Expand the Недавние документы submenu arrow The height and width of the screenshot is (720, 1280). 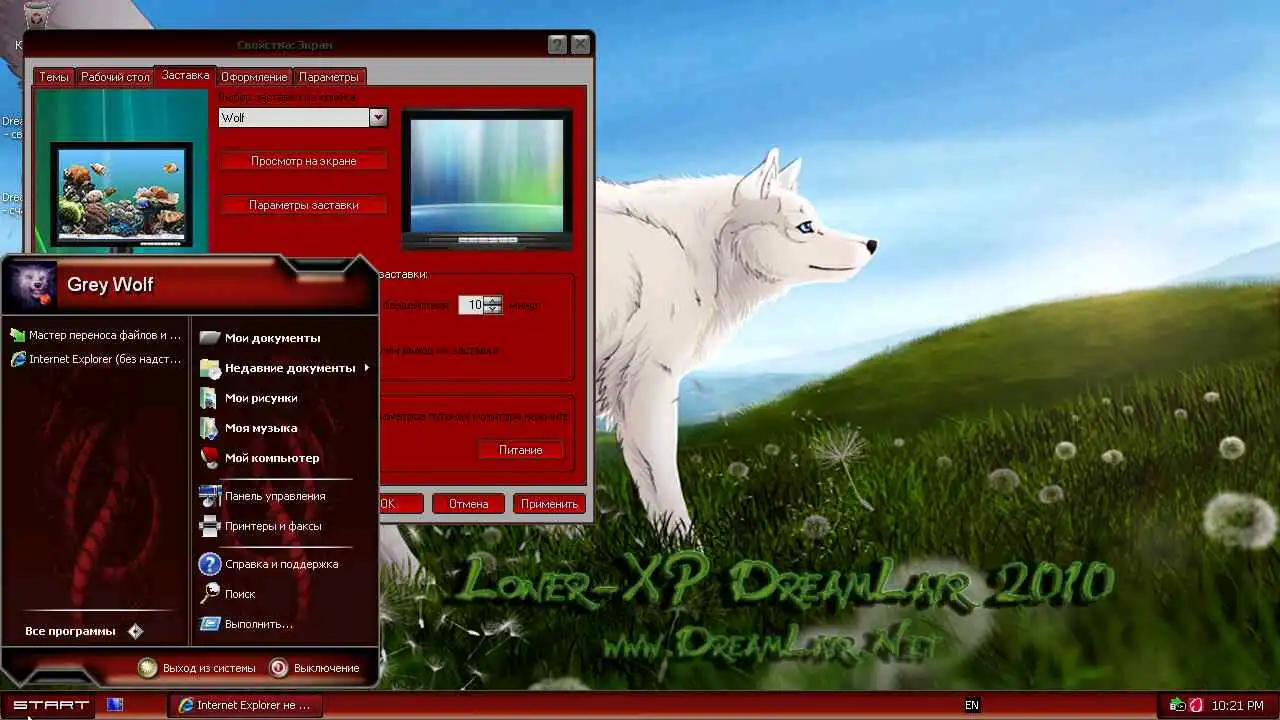pos(367,368)
